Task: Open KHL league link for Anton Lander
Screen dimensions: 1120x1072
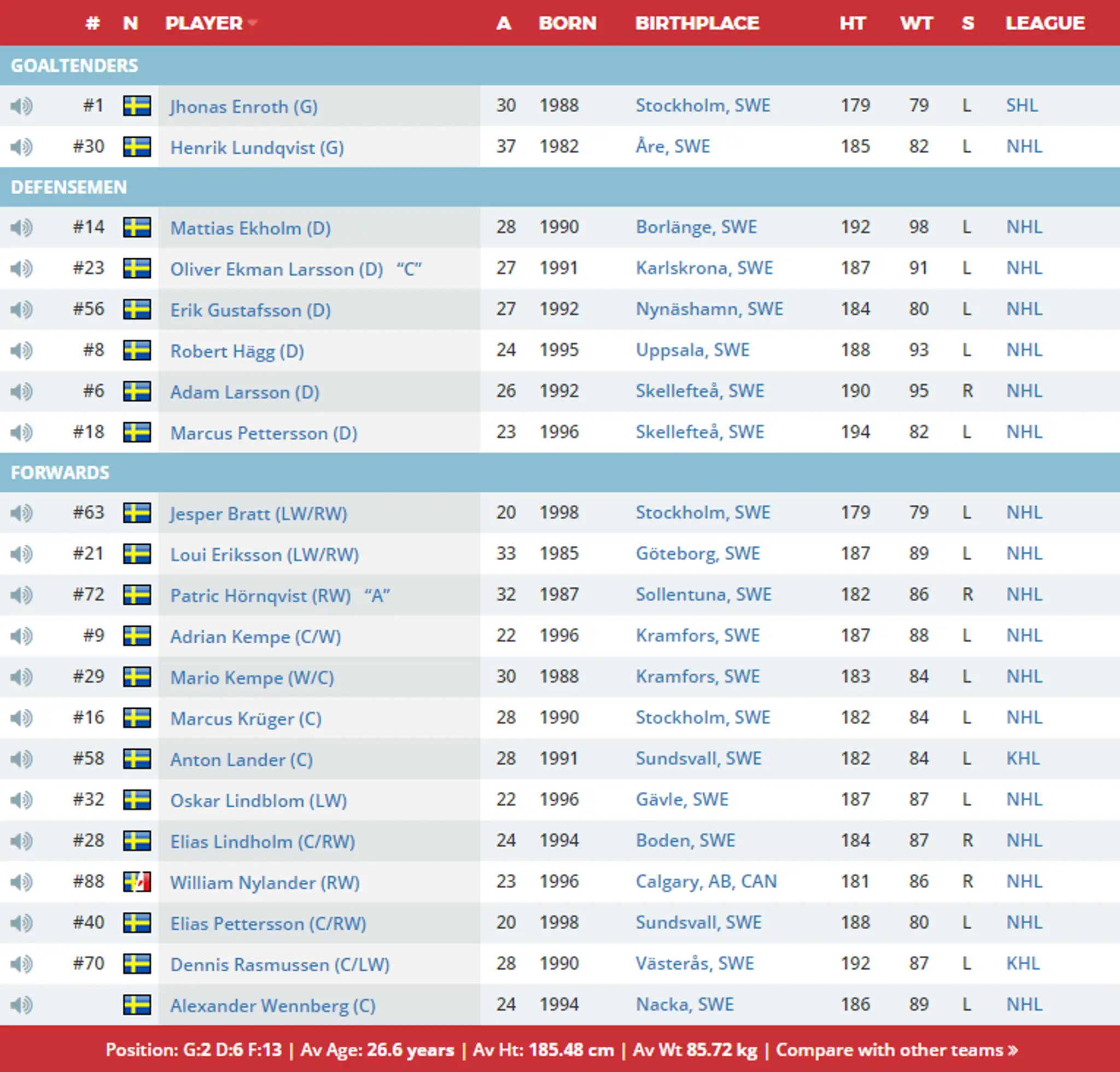Action: tap(1023, 758)
